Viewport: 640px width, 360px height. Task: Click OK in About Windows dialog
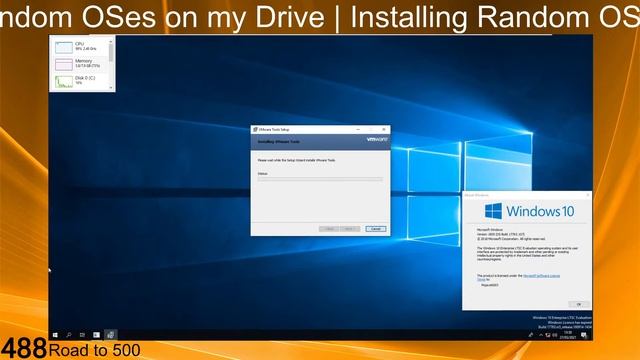[x=579, y=304]
